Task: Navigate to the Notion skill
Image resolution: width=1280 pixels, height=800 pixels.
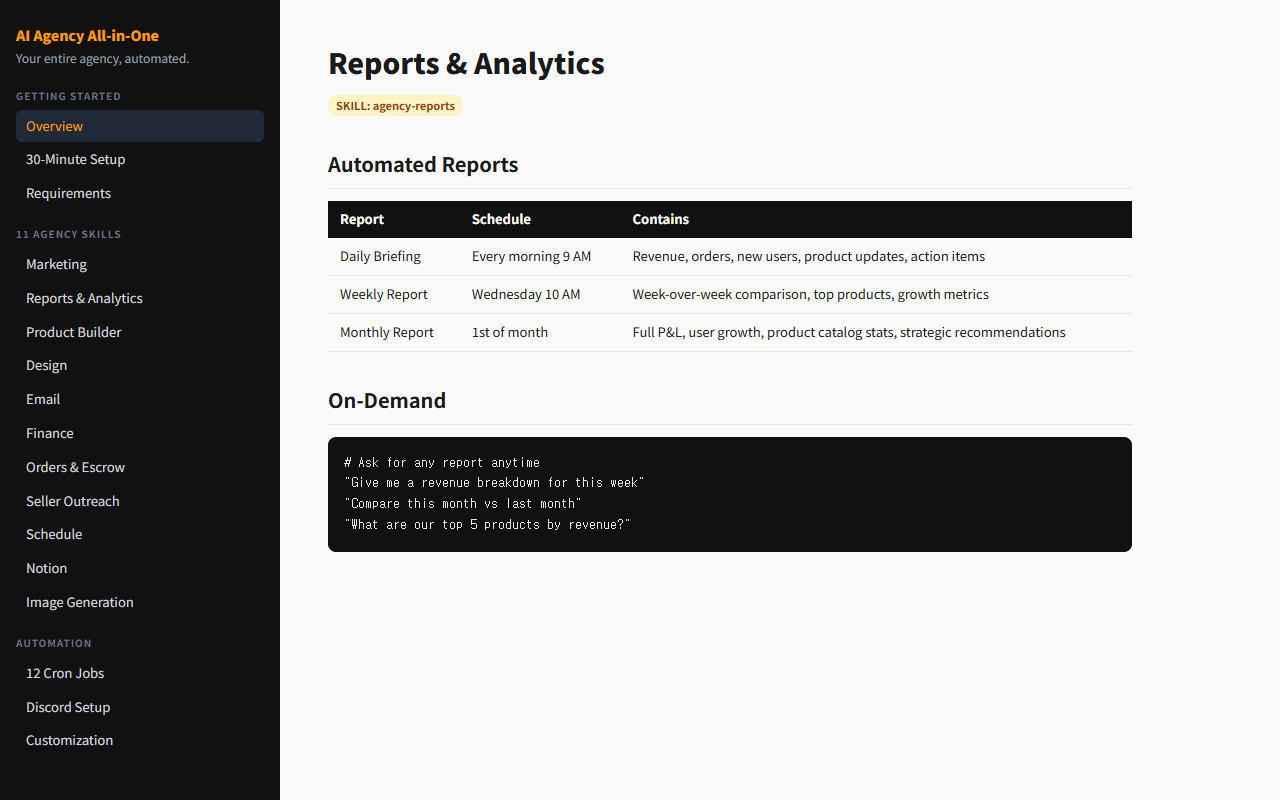Action: [47, 568]
